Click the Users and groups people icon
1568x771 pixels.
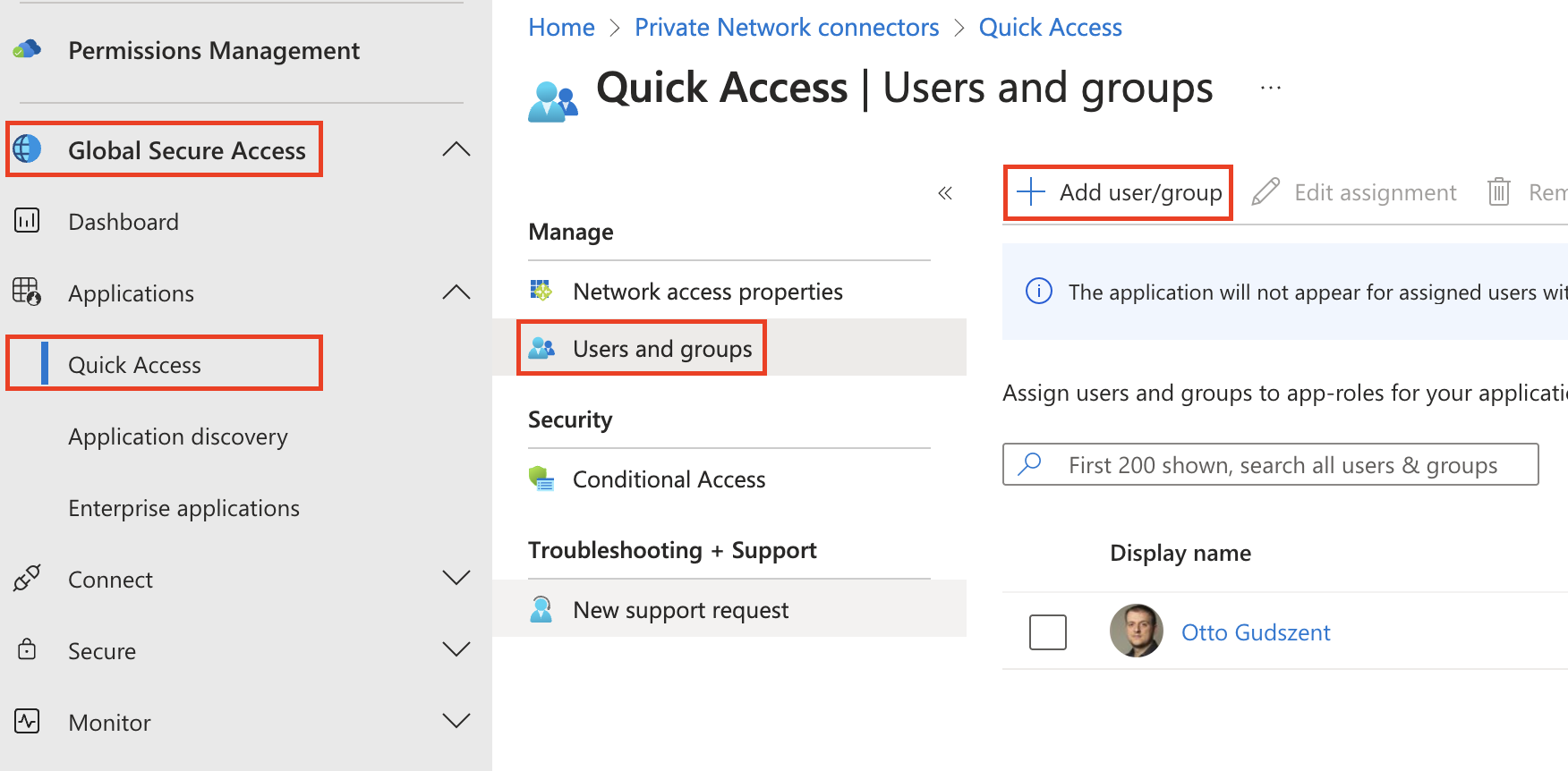pos(541,348)
